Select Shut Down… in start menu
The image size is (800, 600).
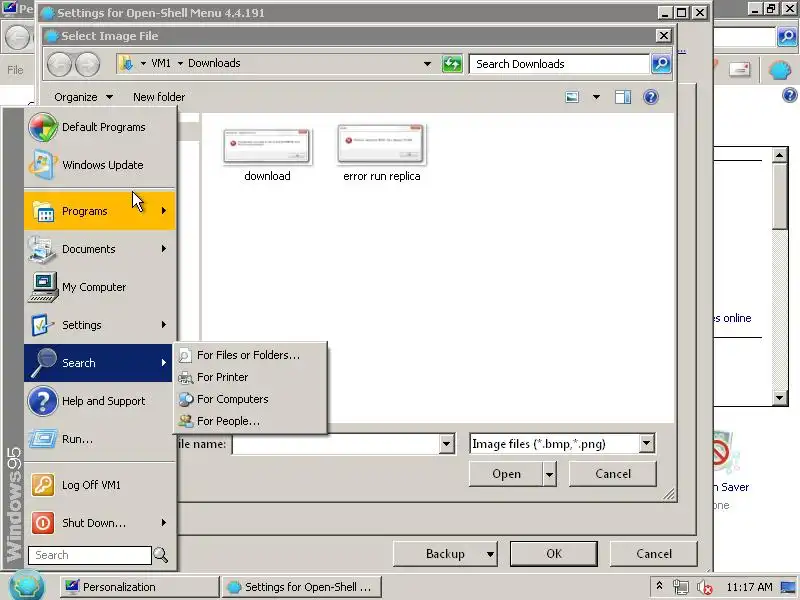99,523
